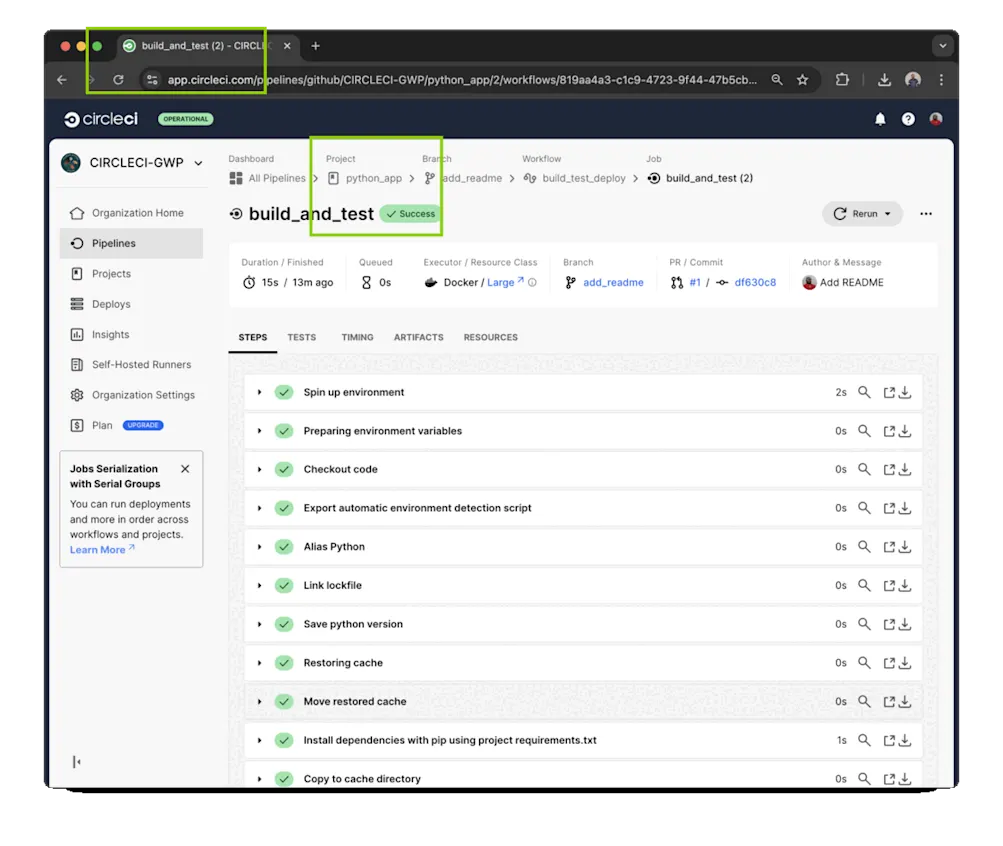Go to All Pipelines breadcrumb
Viewport: 1003px width, 846px height.
coord(267,178)
